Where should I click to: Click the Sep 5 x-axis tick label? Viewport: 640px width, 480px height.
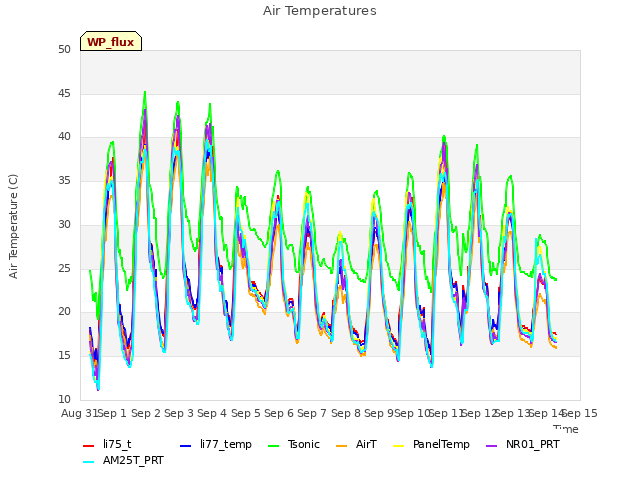point(246,413)
